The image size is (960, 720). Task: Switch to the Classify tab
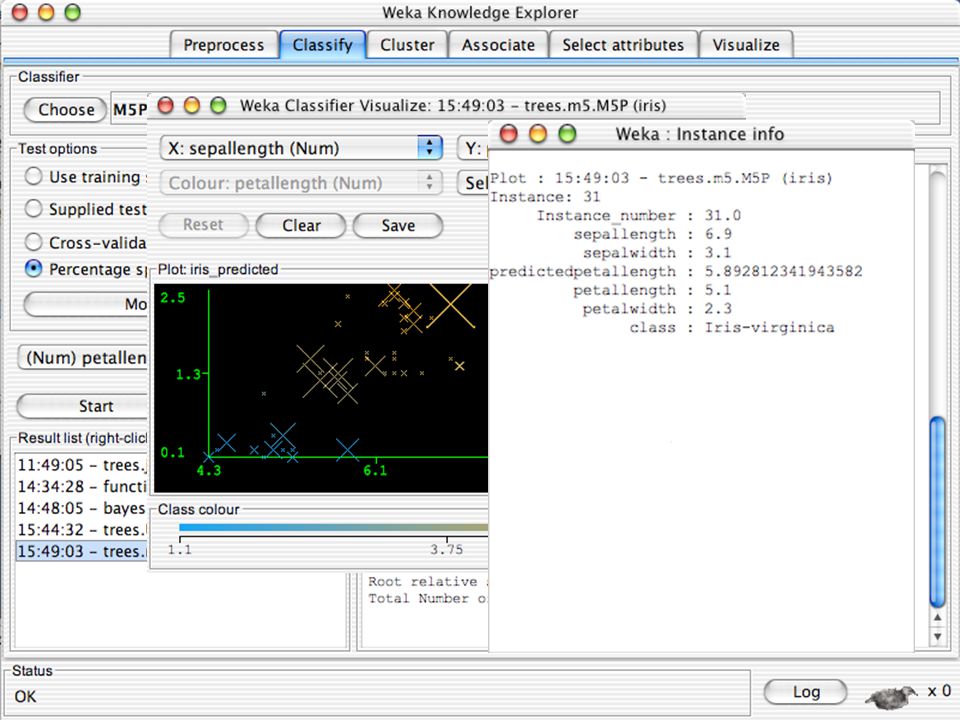[x=323, y=45]
